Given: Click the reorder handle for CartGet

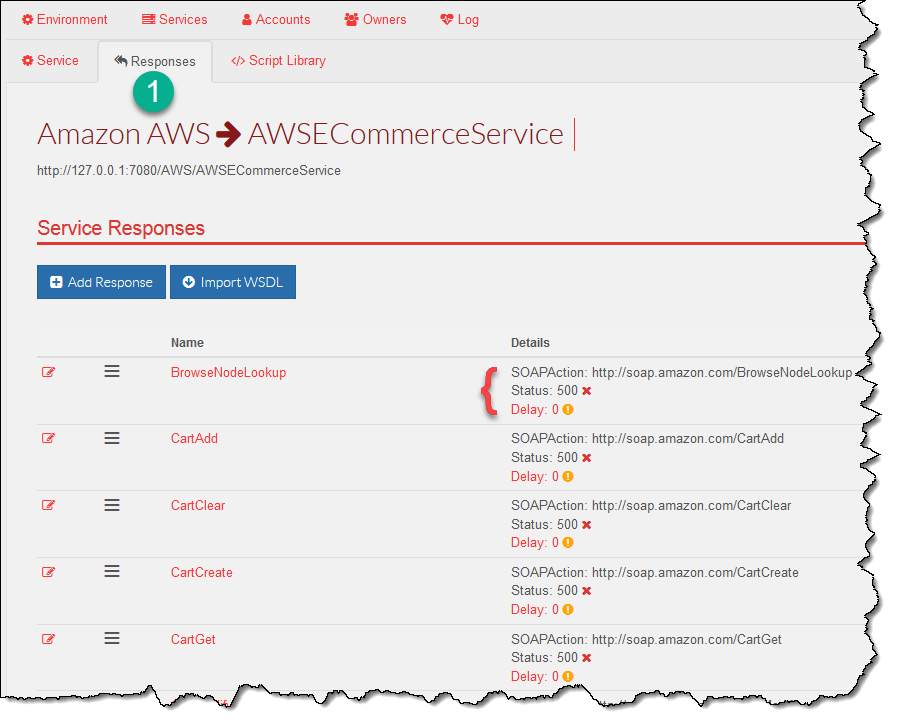Looking at the screenshot, I should [x=112, y=638].
